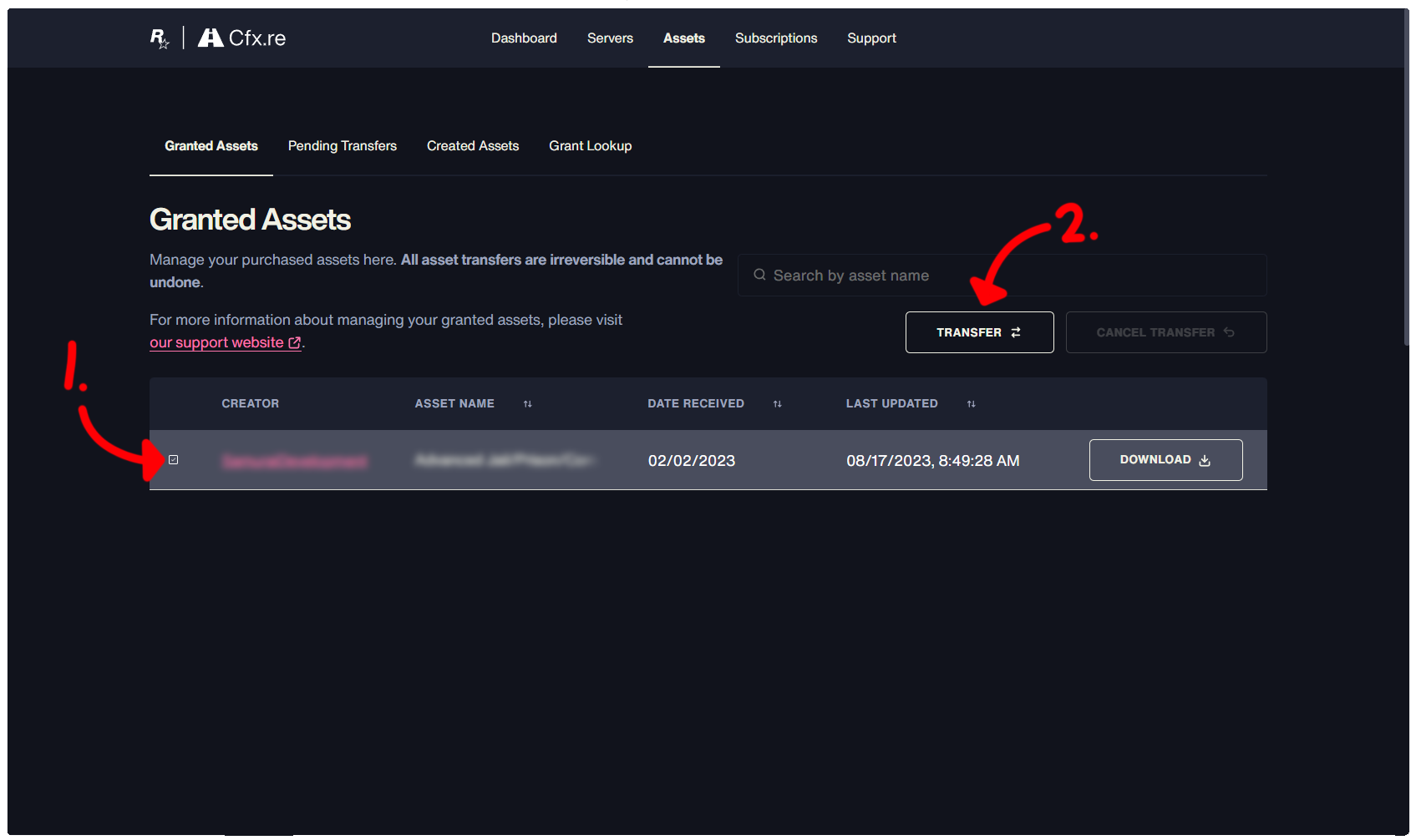Screen dimensions: 1416x840
Task: Click the CANCEL TRANSFER button
Action: tap(1166, 332)
